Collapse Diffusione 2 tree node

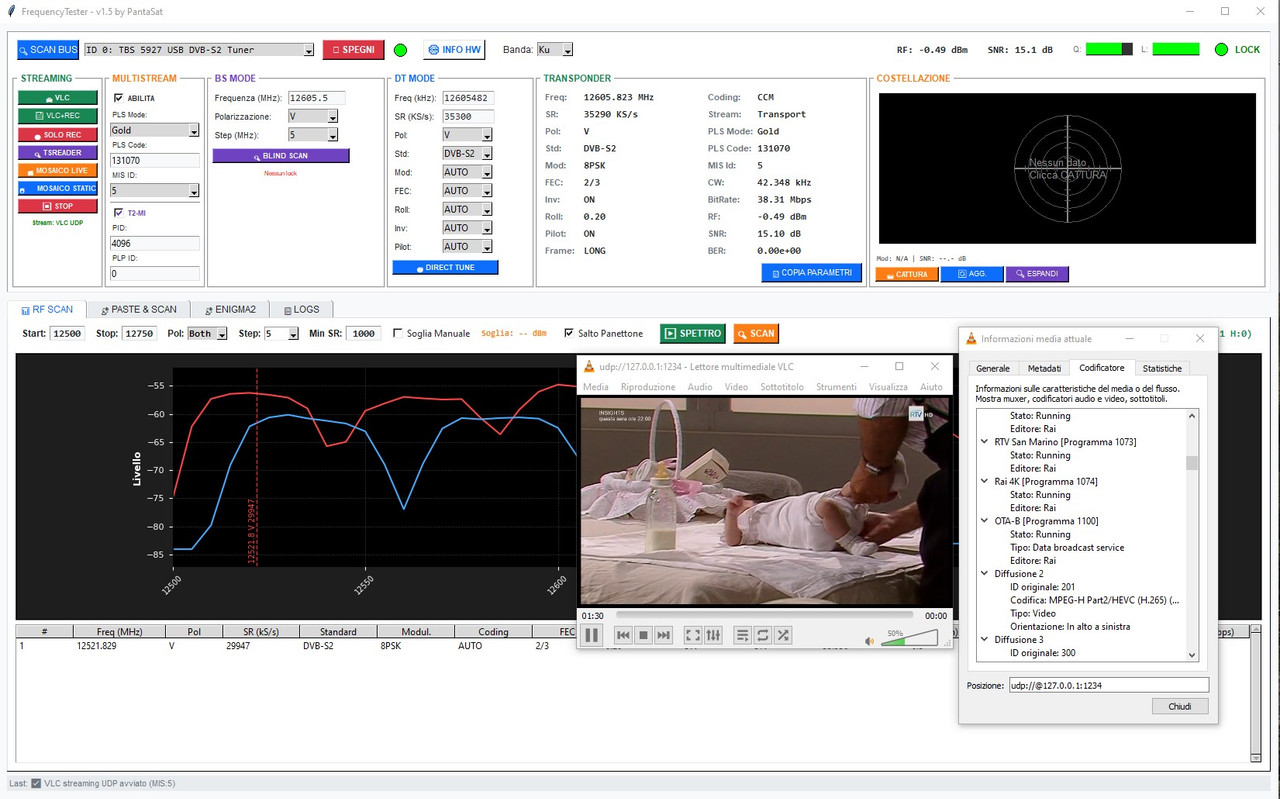point(986,574)
